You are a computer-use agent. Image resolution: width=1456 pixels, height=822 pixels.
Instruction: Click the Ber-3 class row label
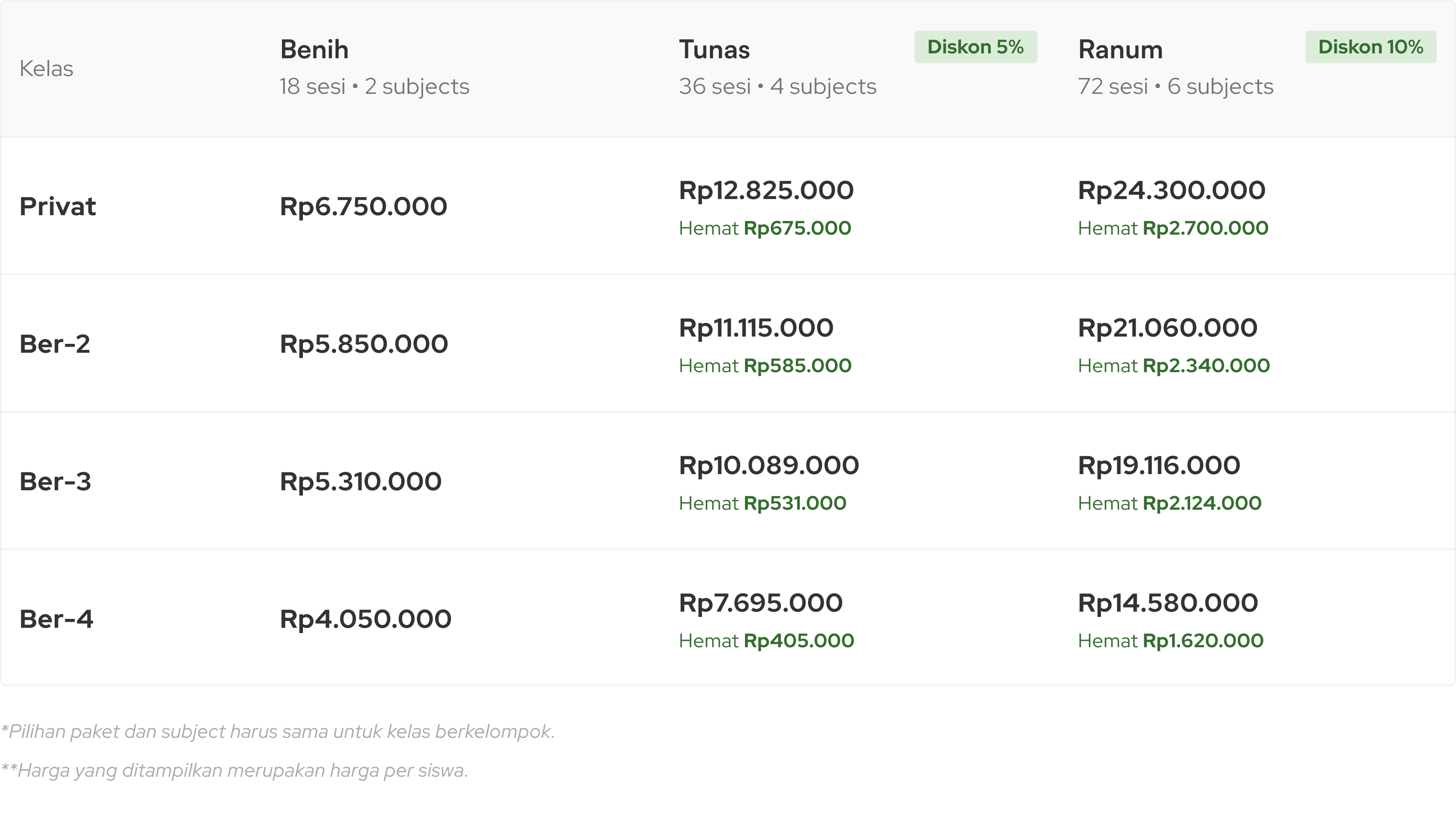(55, 482)
